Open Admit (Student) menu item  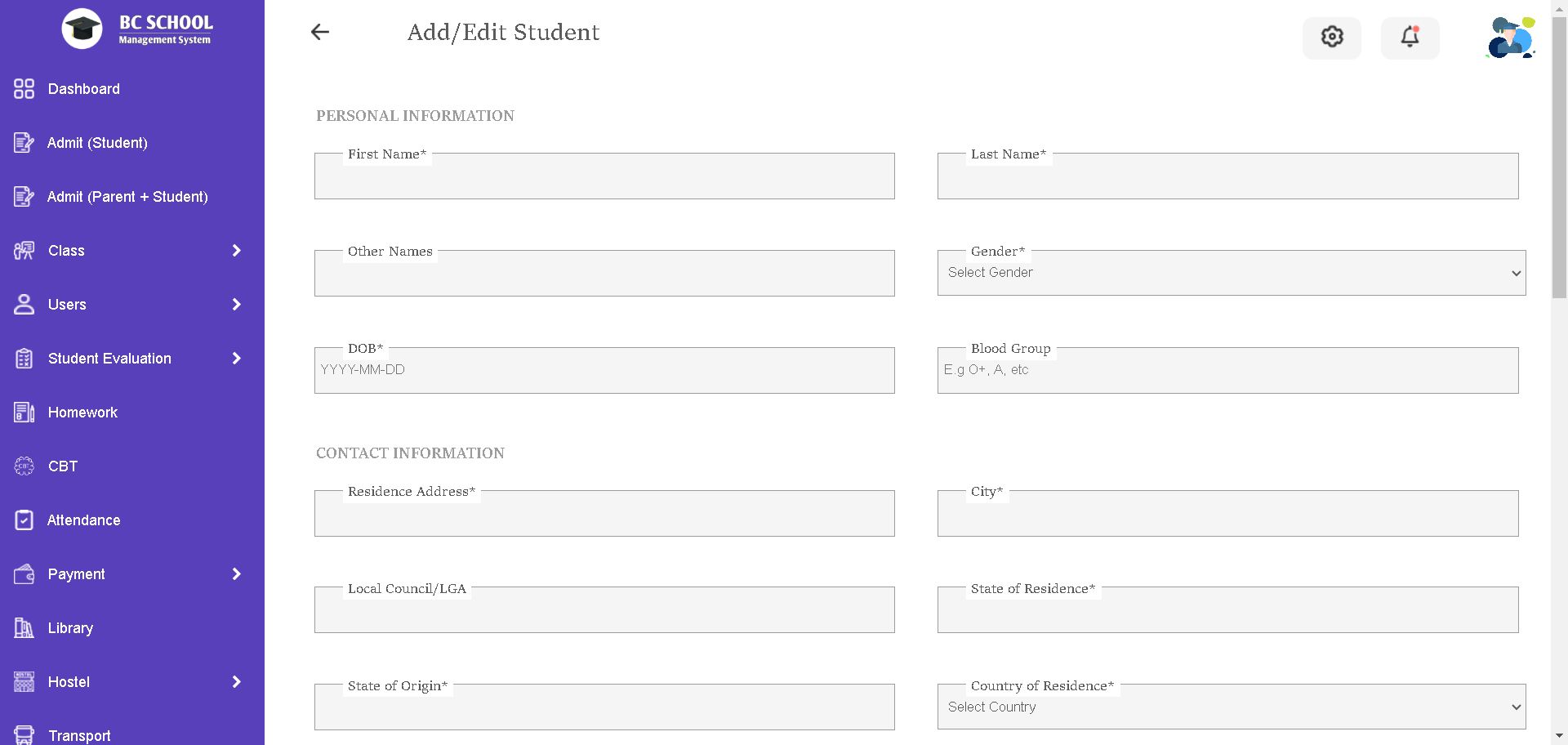tap(97, 143)
